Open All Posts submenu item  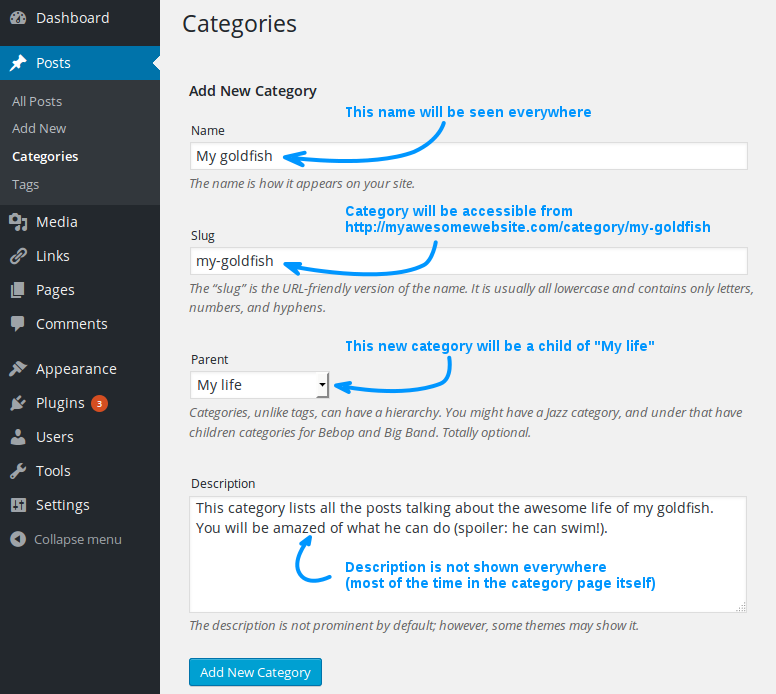pos(37,101)
